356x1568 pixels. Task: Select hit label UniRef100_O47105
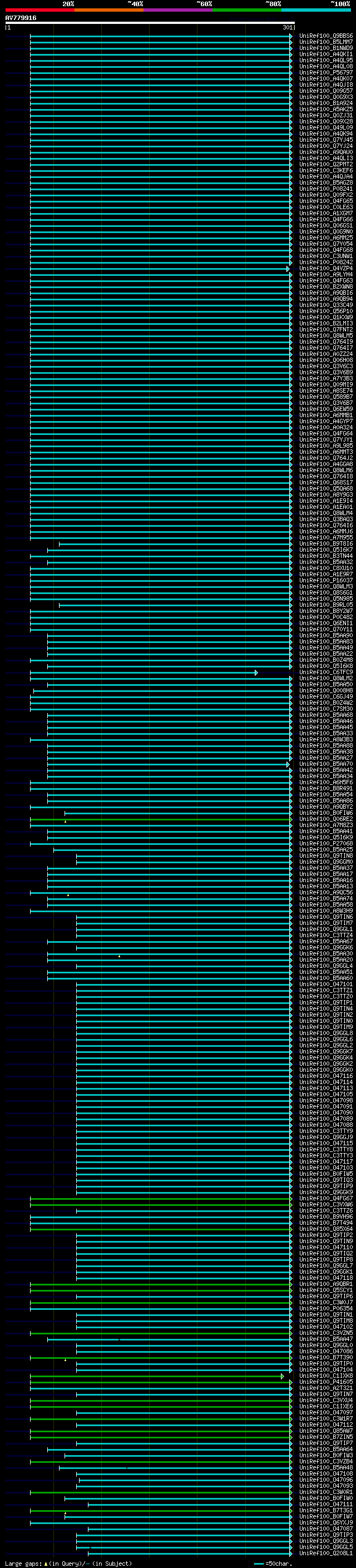pos(326,1095)
